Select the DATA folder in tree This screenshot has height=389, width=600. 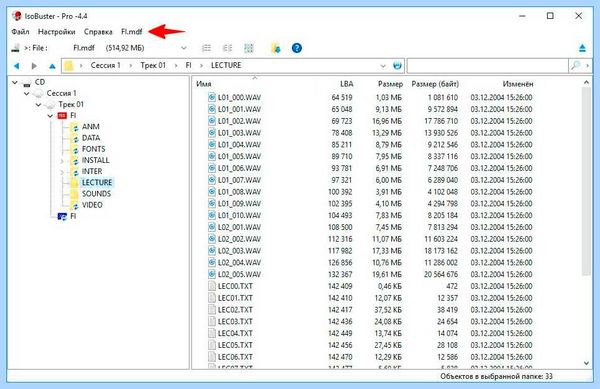[91, 138]
